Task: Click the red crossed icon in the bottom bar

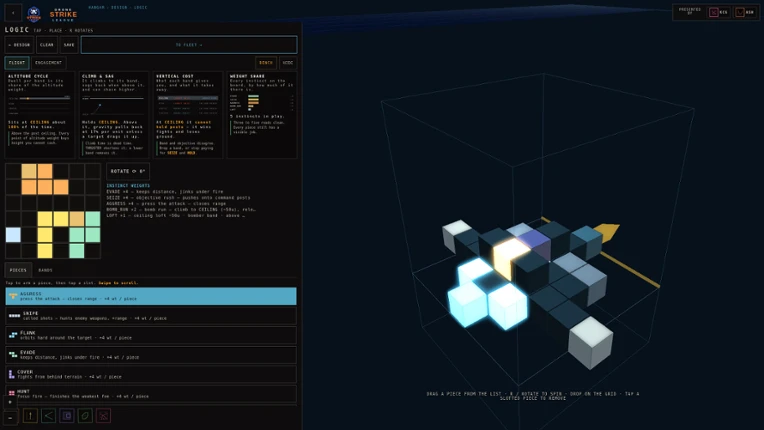Action: pos(103,416)
